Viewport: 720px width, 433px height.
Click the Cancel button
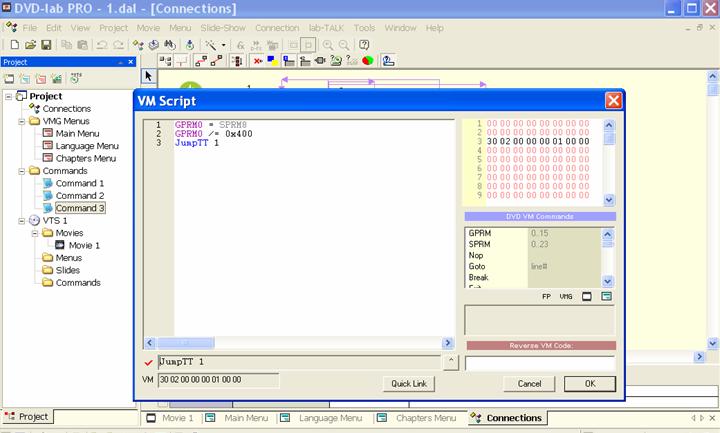529,383
